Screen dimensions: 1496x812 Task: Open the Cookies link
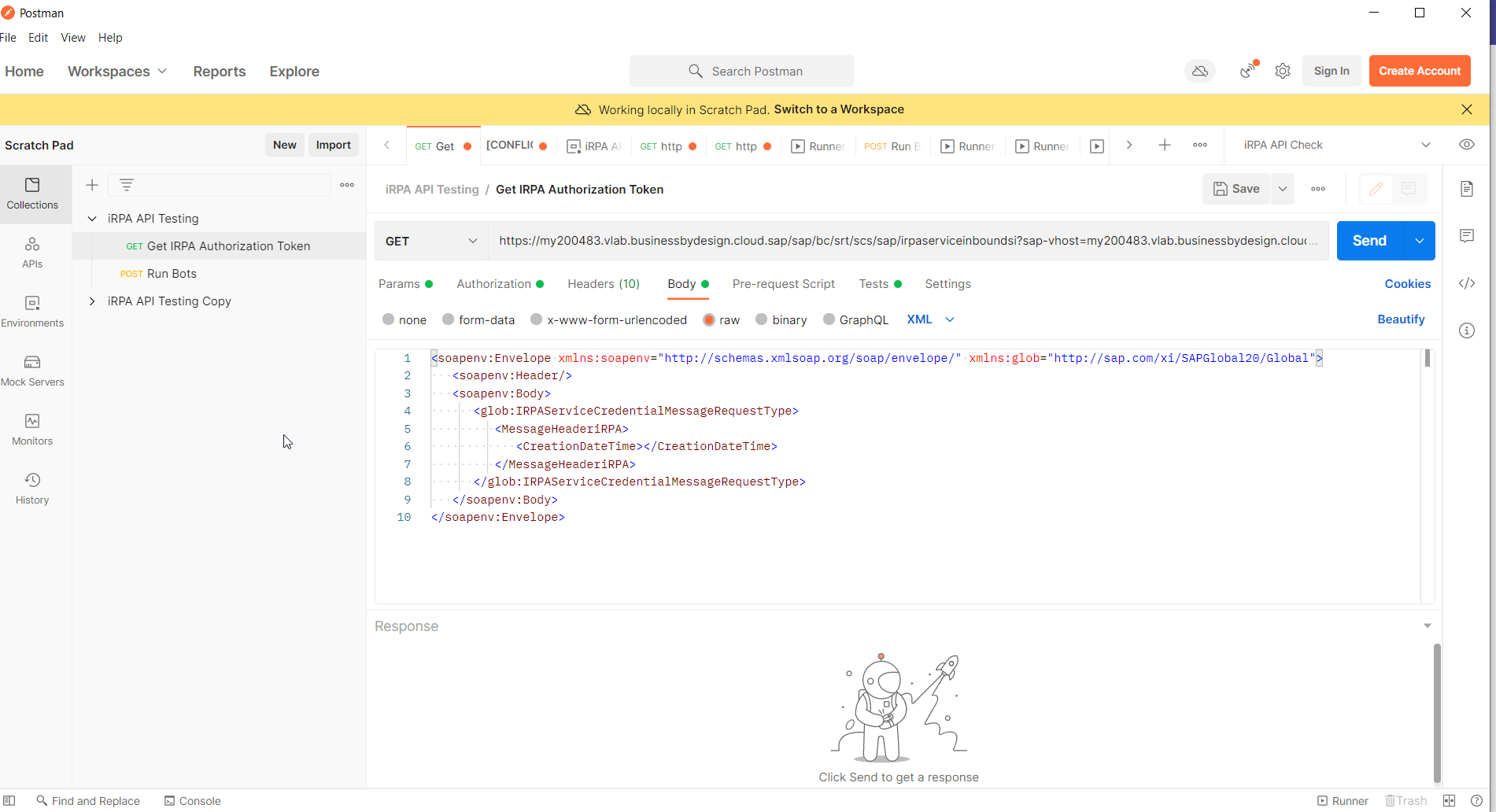click(1407, 284)
